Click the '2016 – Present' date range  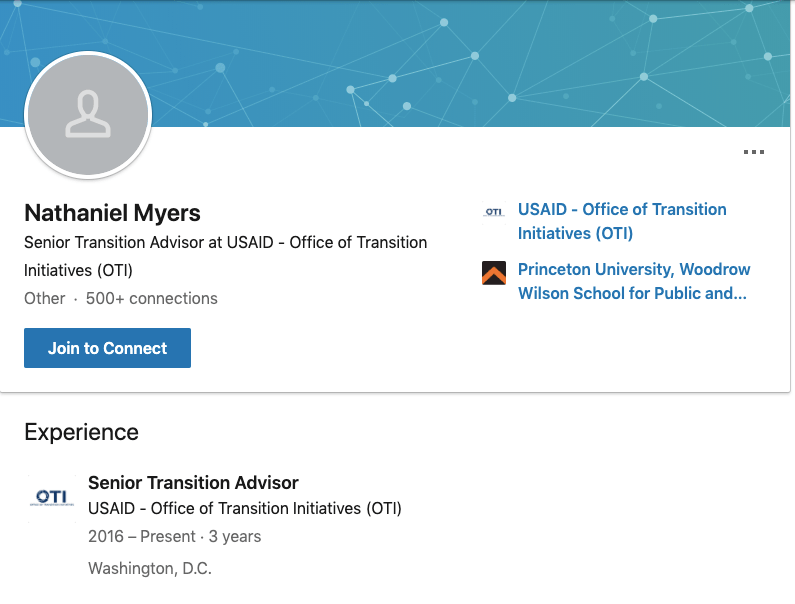139,536
